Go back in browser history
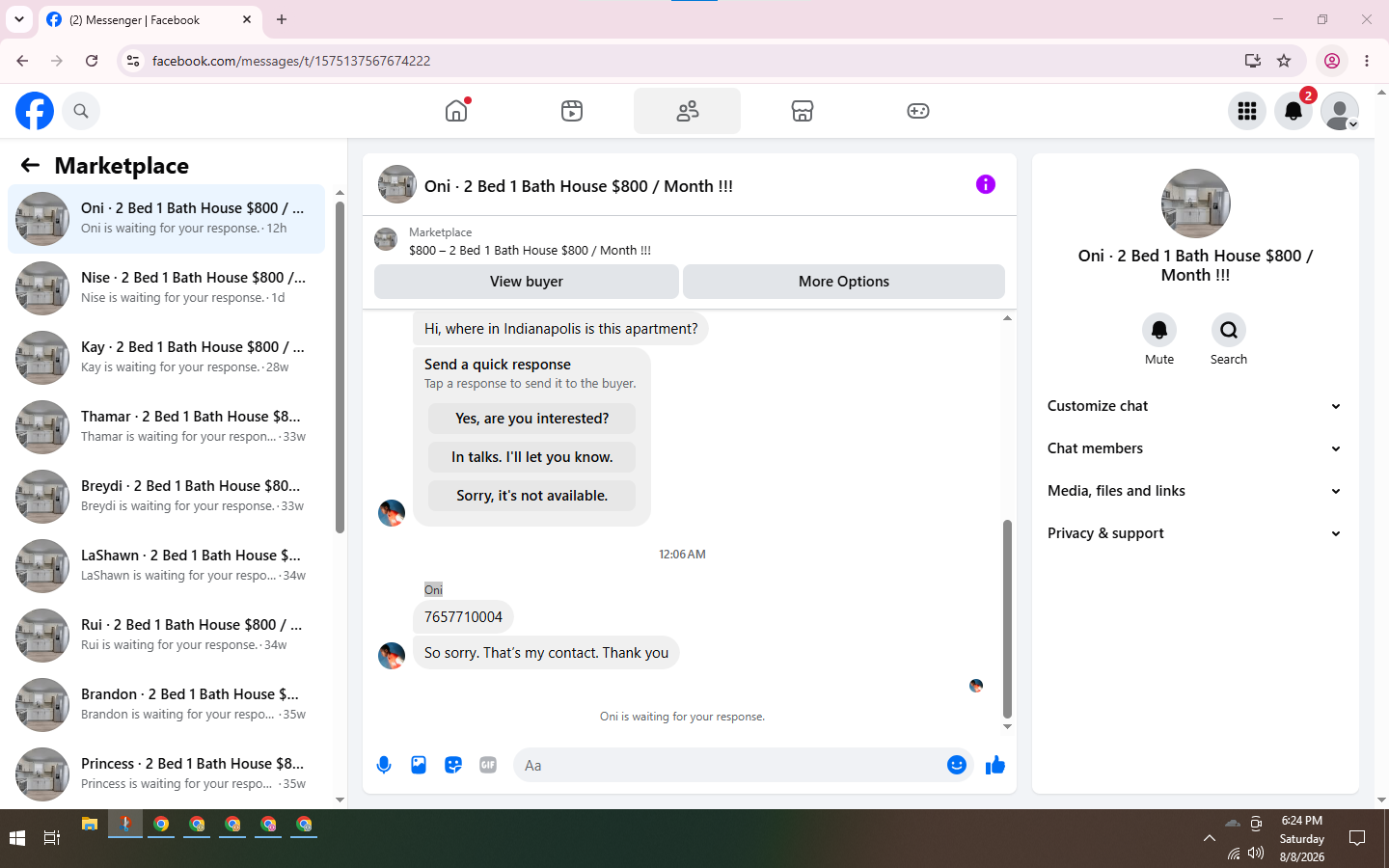 [22, 61]
